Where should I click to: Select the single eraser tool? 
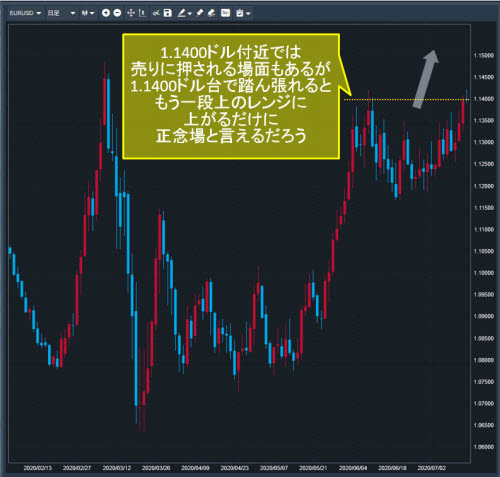(x=199, y=13)
